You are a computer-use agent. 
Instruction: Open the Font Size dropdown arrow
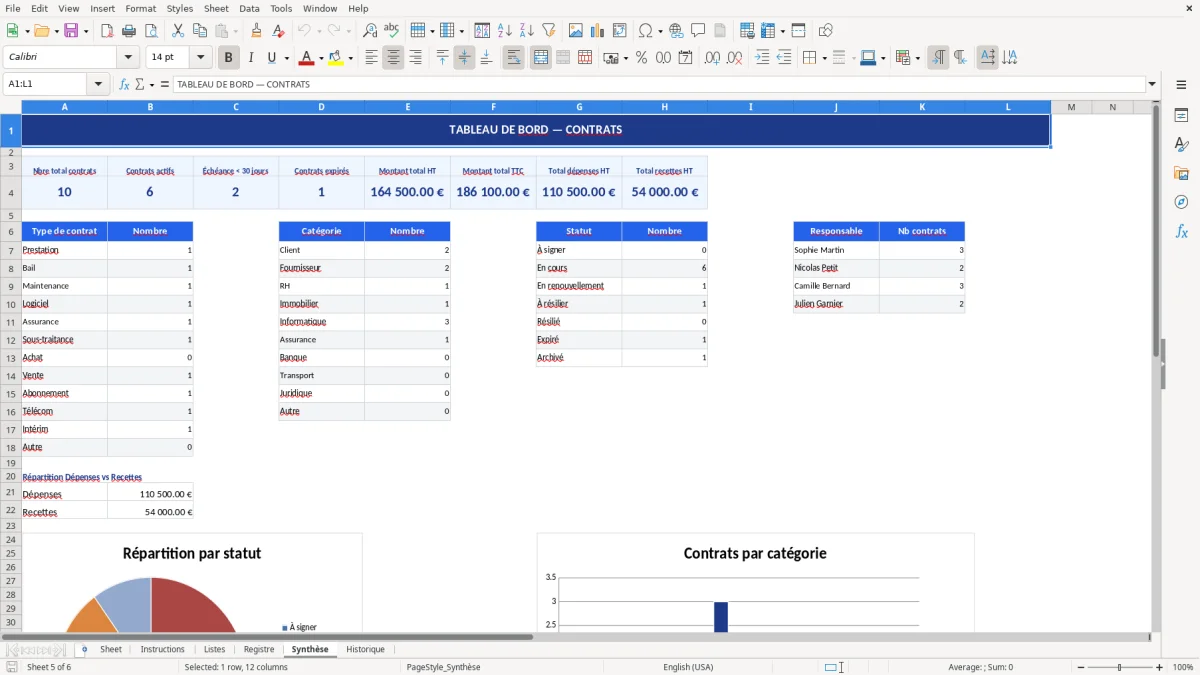click(200, 58)
